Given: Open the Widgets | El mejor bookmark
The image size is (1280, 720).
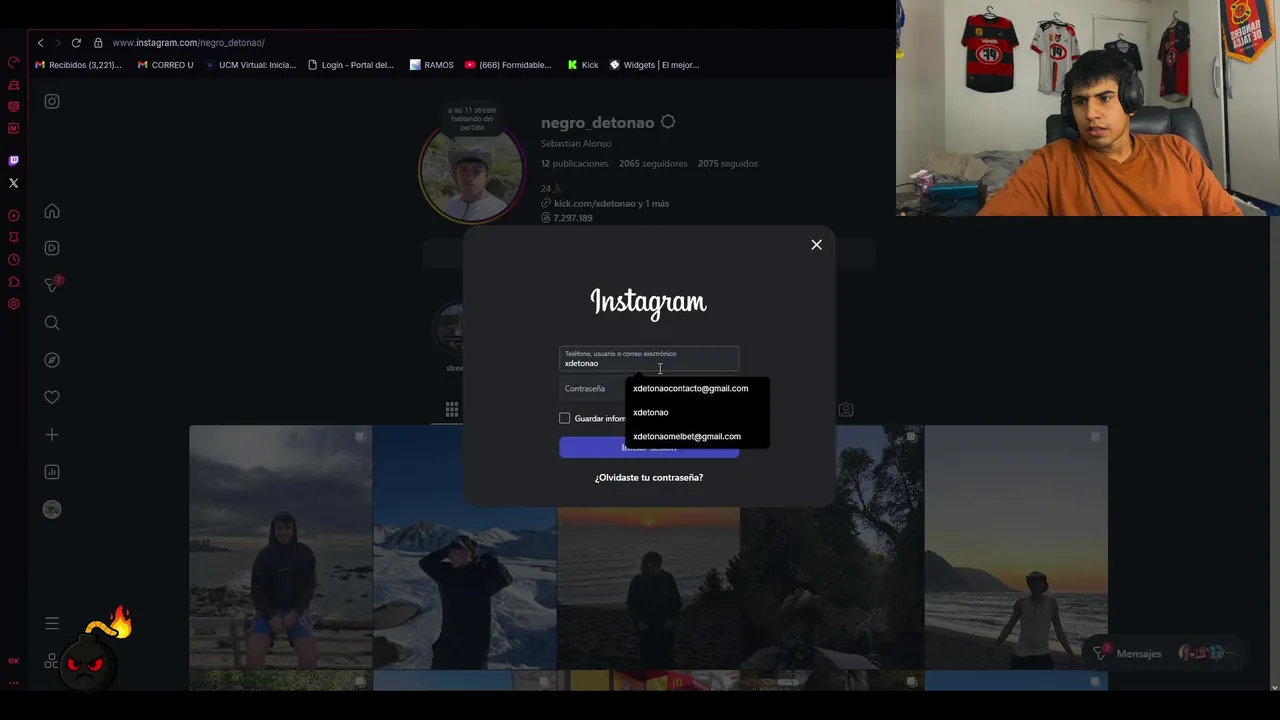Looking at the screenshot, I should (x=654, y=65).
